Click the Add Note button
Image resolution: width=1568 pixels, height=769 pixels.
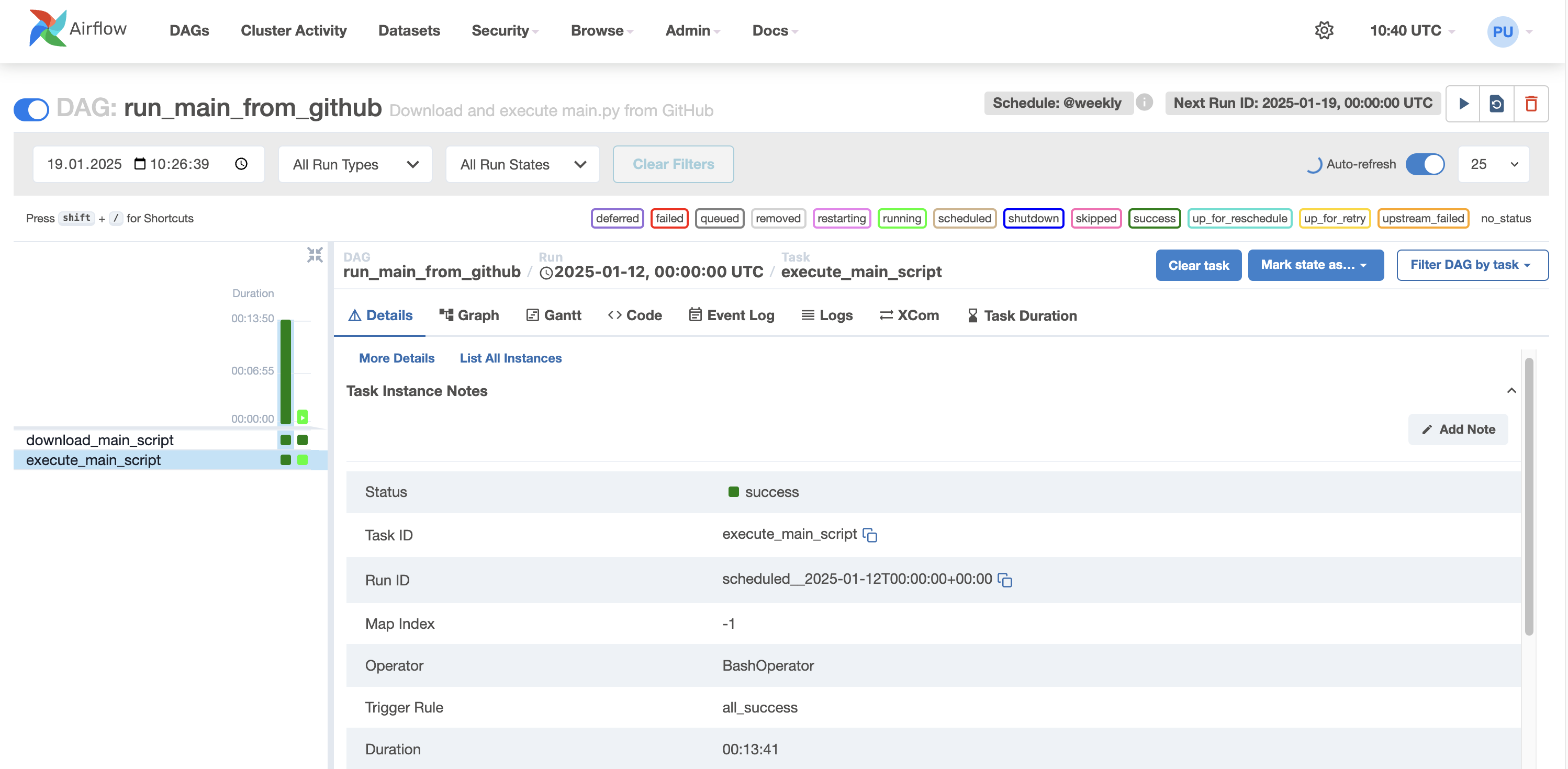point(1458,429)
